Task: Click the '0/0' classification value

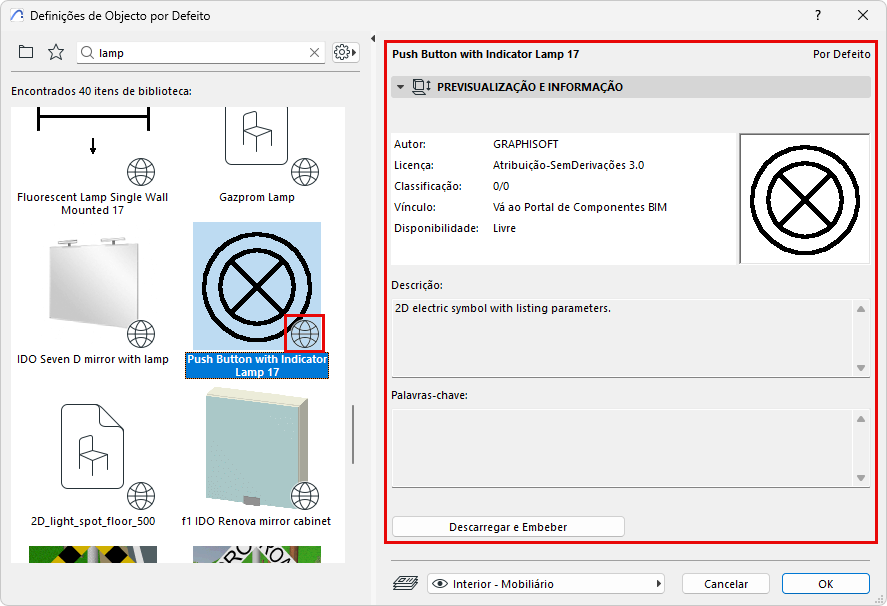Action: tap(501, 186)
